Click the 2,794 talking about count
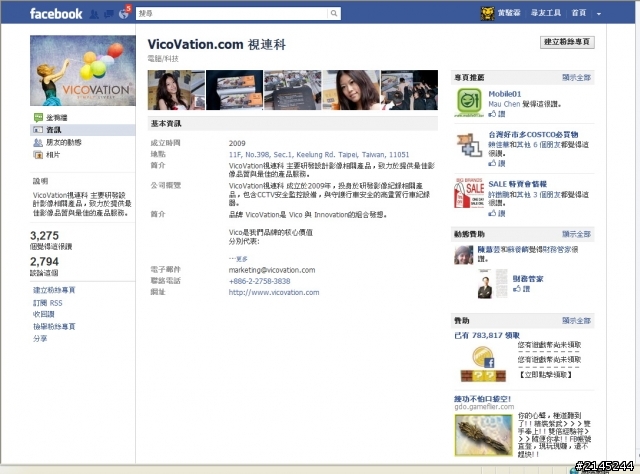Screen dimensions: 640x474 pos(44,262)
